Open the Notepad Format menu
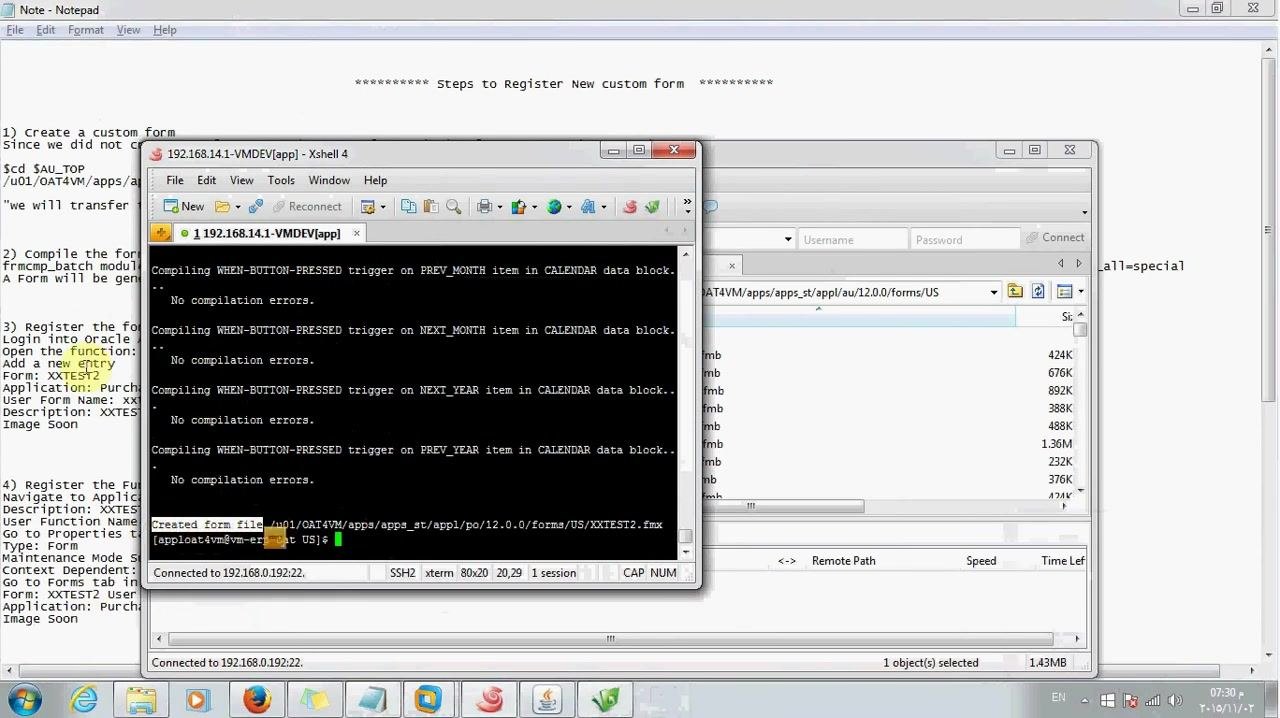 tap(86, 30)
